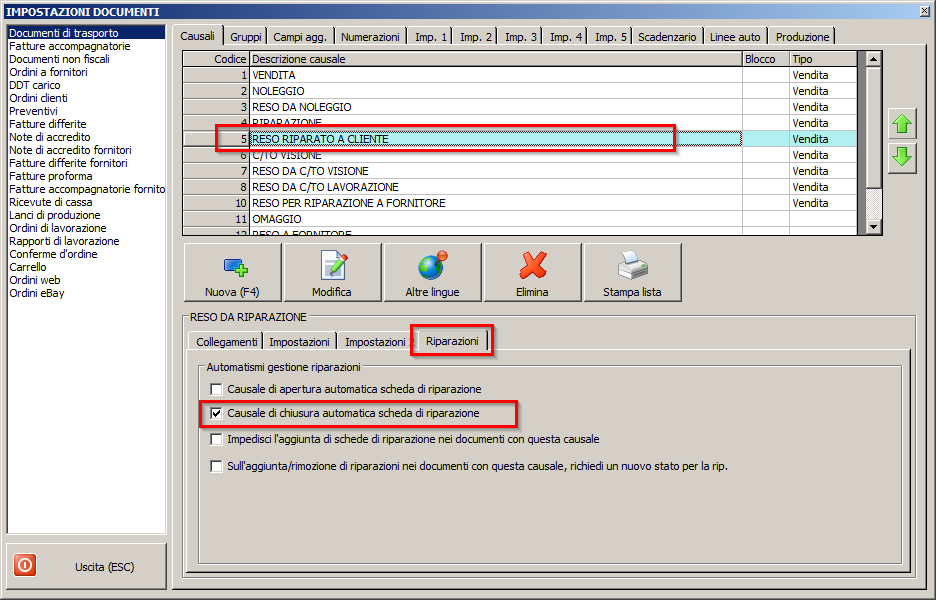Close the Impostazioni Documenti window

click(x=925, y=11)
